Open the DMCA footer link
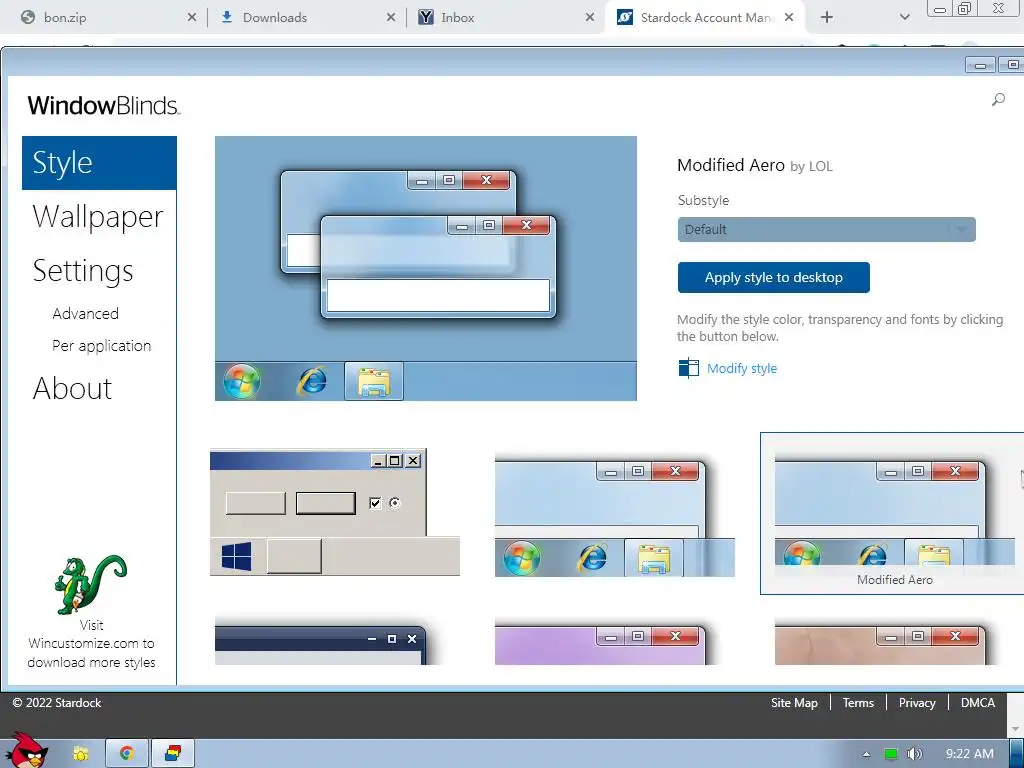Viewport: 1024px width, 768px height. tap(978, 703)
